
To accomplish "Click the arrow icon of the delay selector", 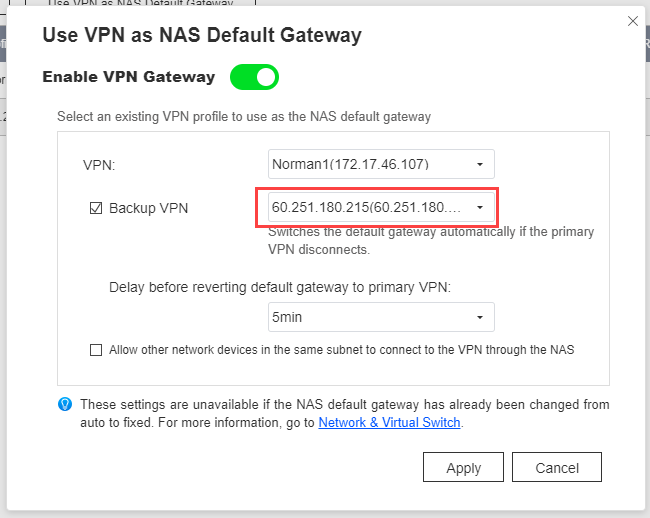I will click(480, 317).
